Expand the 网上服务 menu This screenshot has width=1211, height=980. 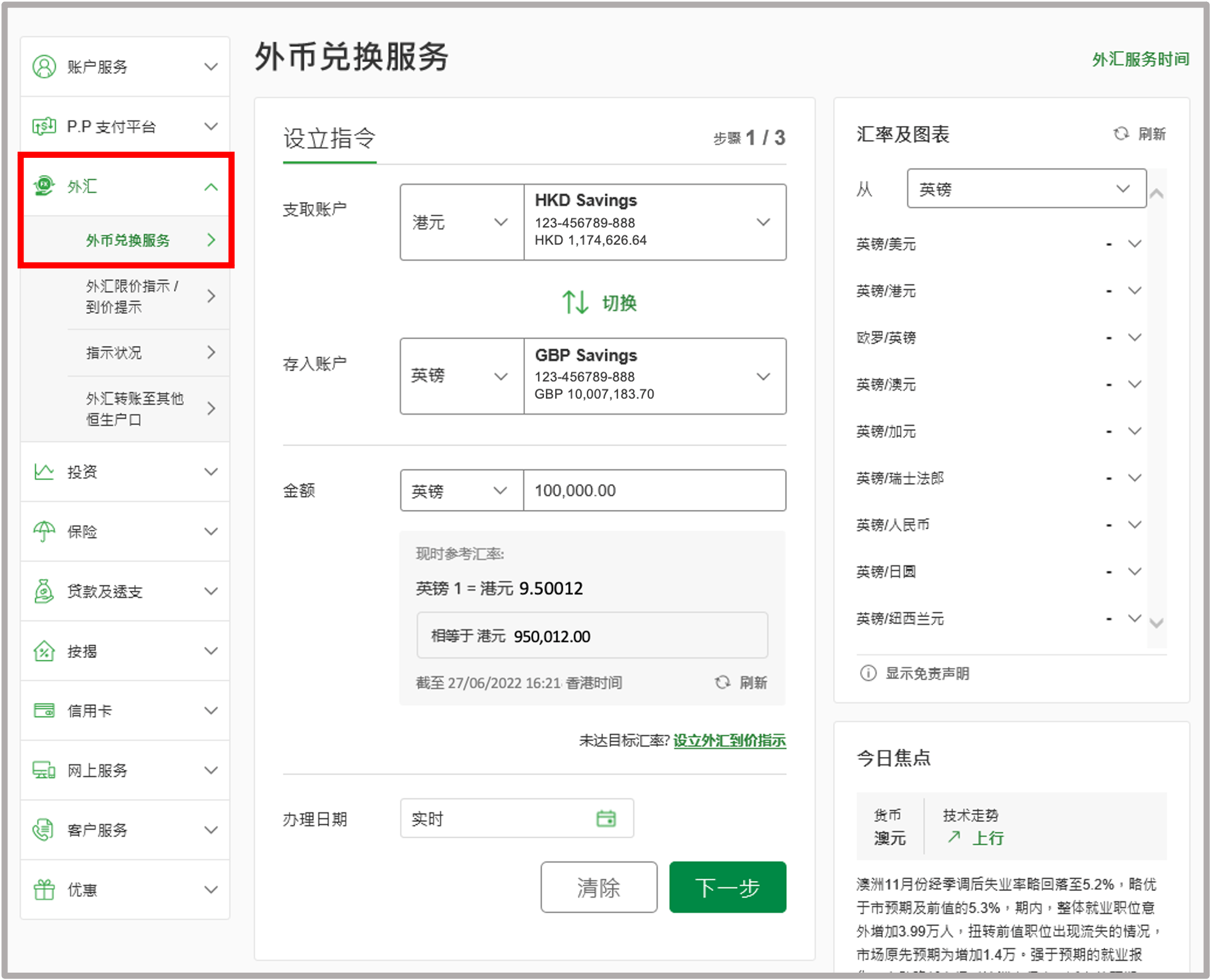click(x=211, y=770)
